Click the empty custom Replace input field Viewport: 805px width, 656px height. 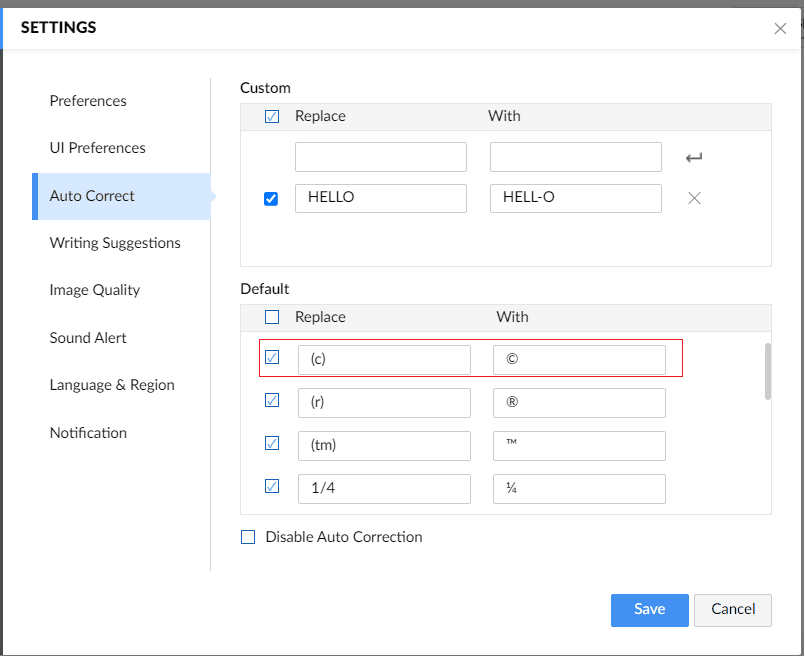[381, 157]
